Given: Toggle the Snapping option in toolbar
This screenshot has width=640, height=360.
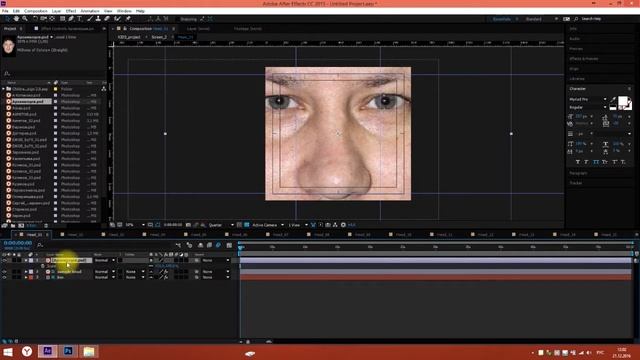Looking at the screenshot, I should point(188,19).
